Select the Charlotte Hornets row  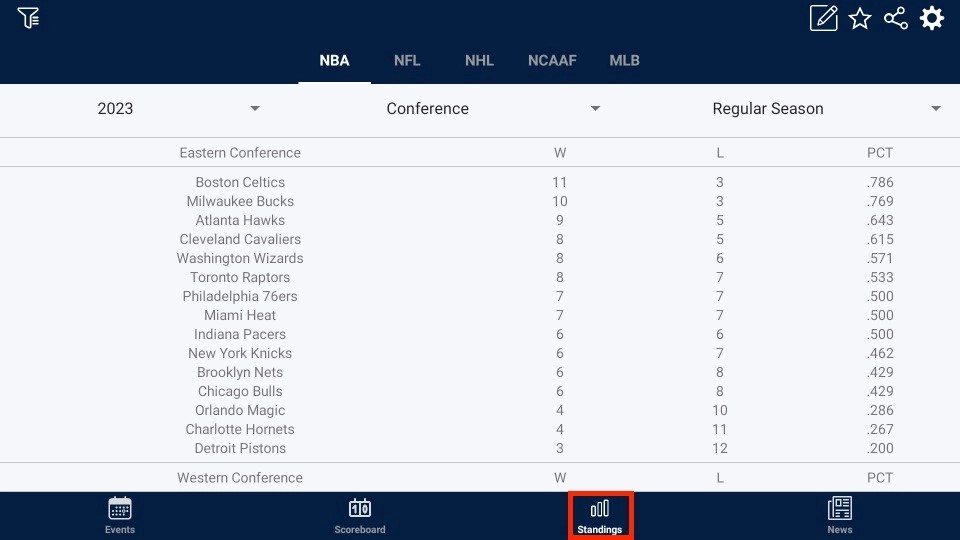coord(480,429)
